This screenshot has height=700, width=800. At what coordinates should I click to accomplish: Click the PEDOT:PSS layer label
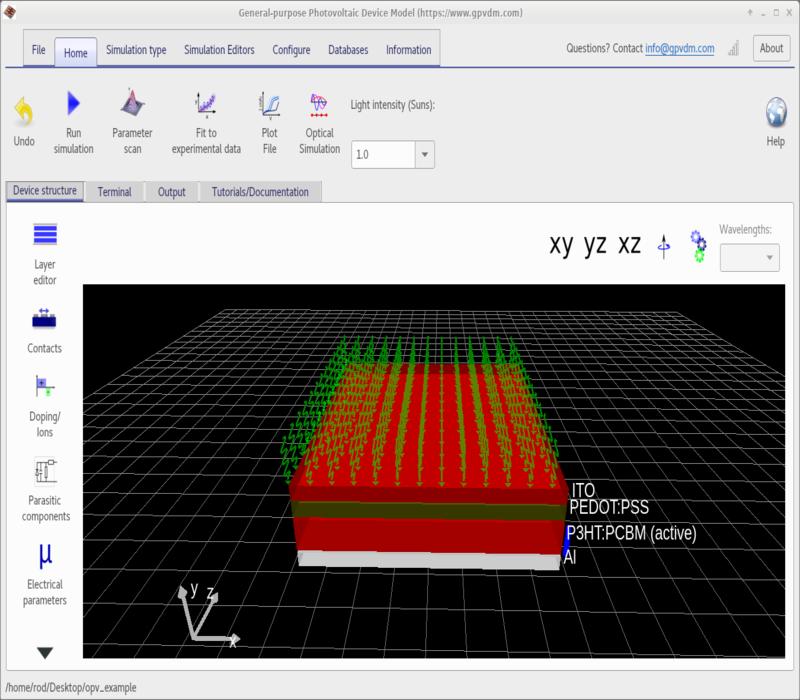(609, 507)
